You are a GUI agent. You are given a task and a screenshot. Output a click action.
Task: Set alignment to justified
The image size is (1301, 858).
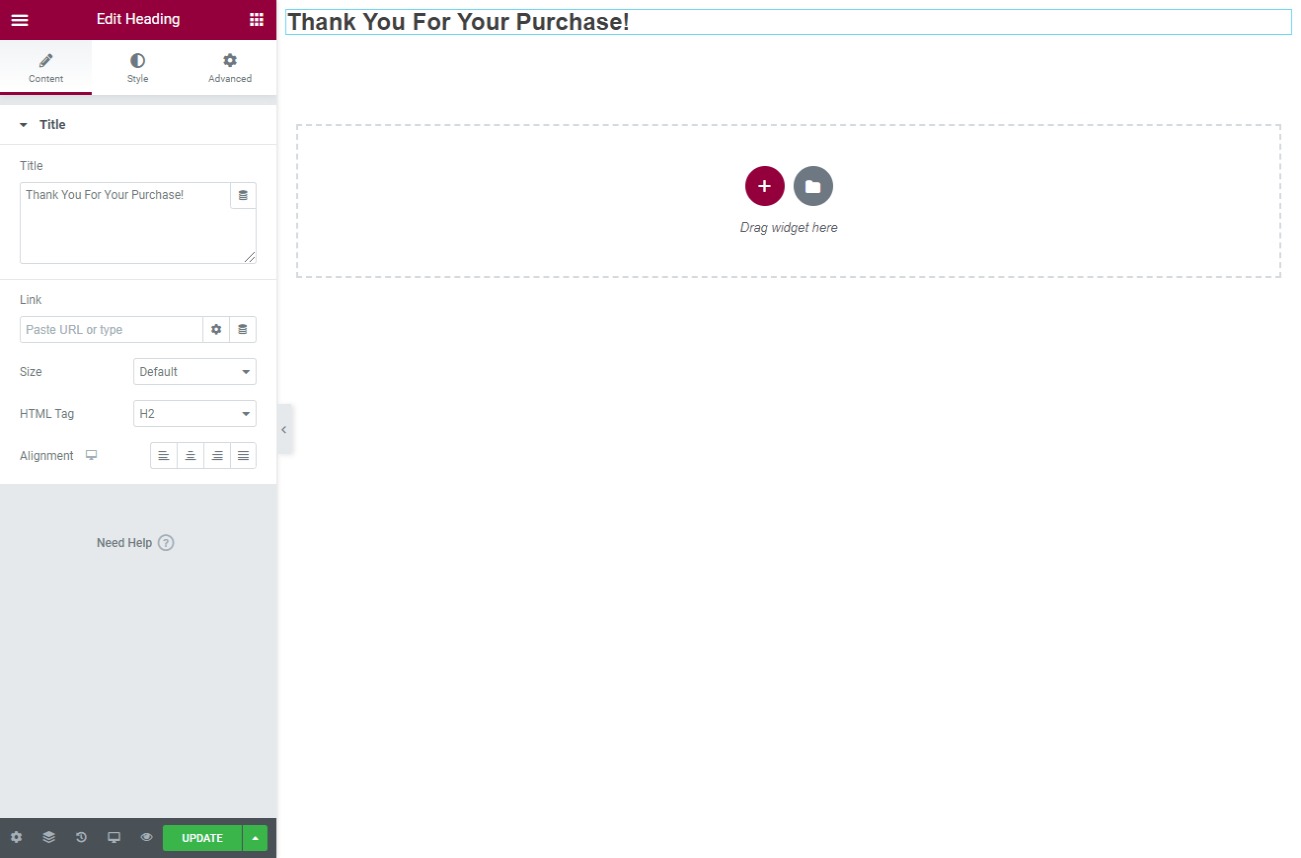(243, 456)
